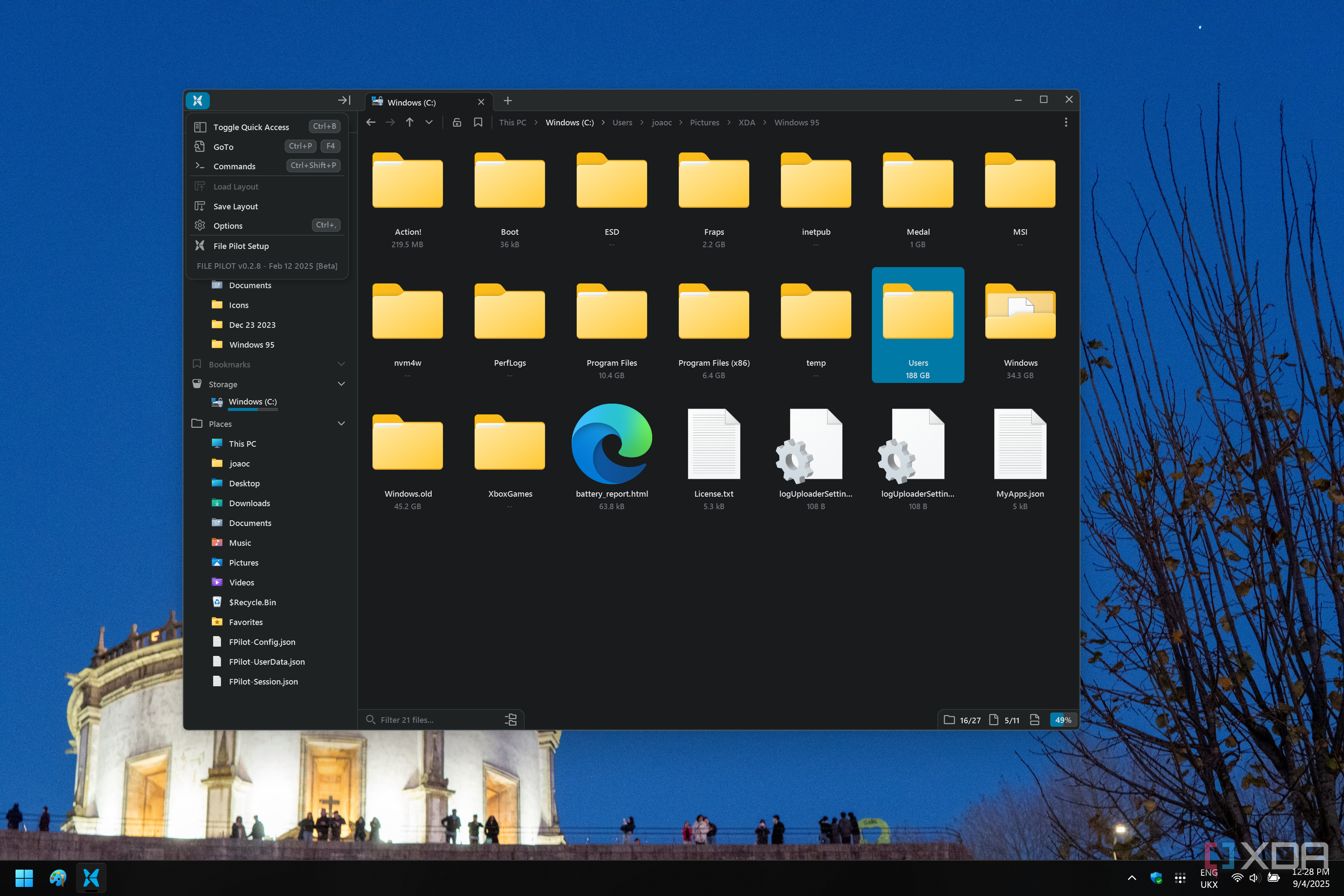Toggle the bookmark icon in toolbar
1344x896 pixels.
coord(478,122)
